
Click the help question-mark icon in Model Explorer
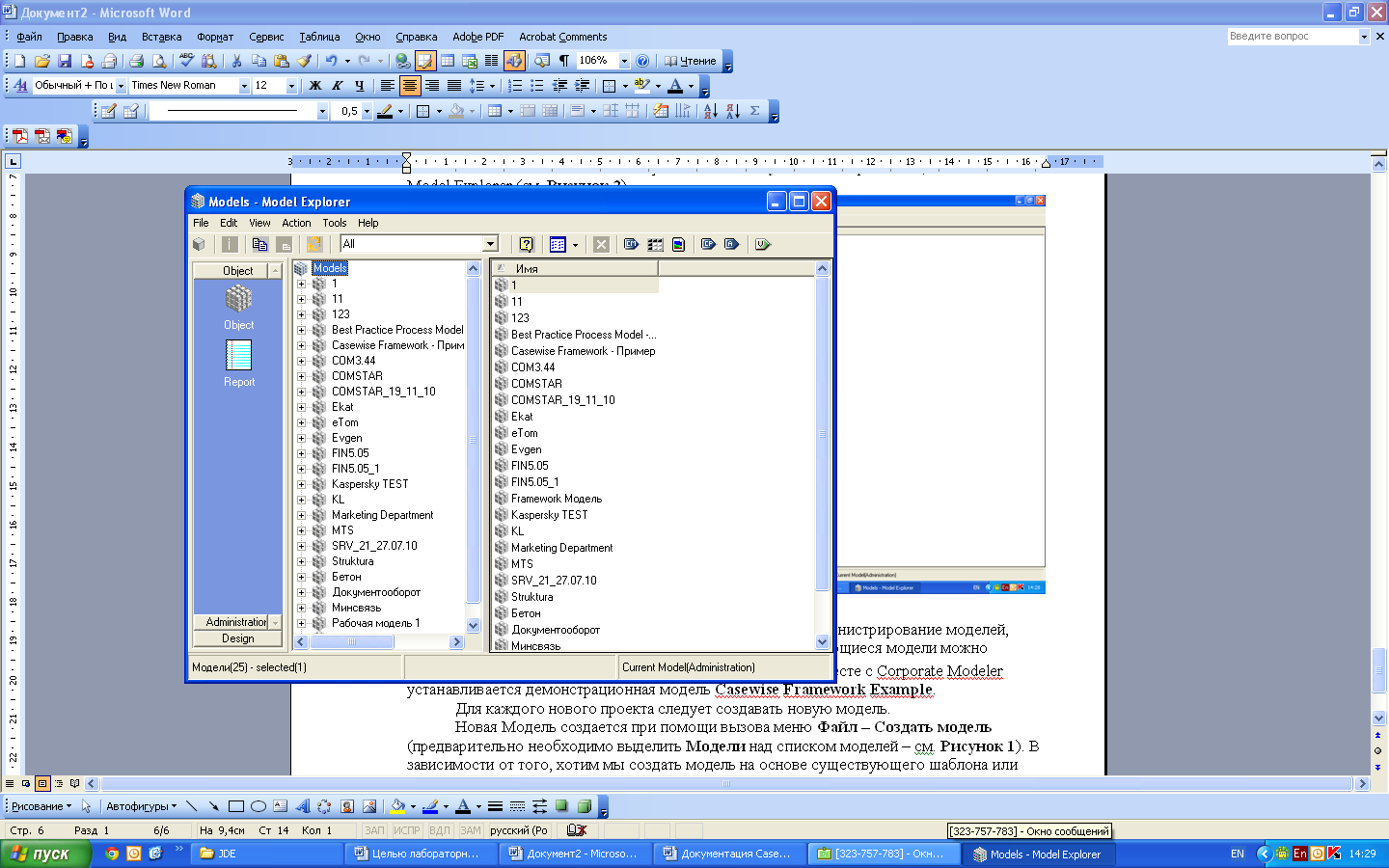[526, 244]
